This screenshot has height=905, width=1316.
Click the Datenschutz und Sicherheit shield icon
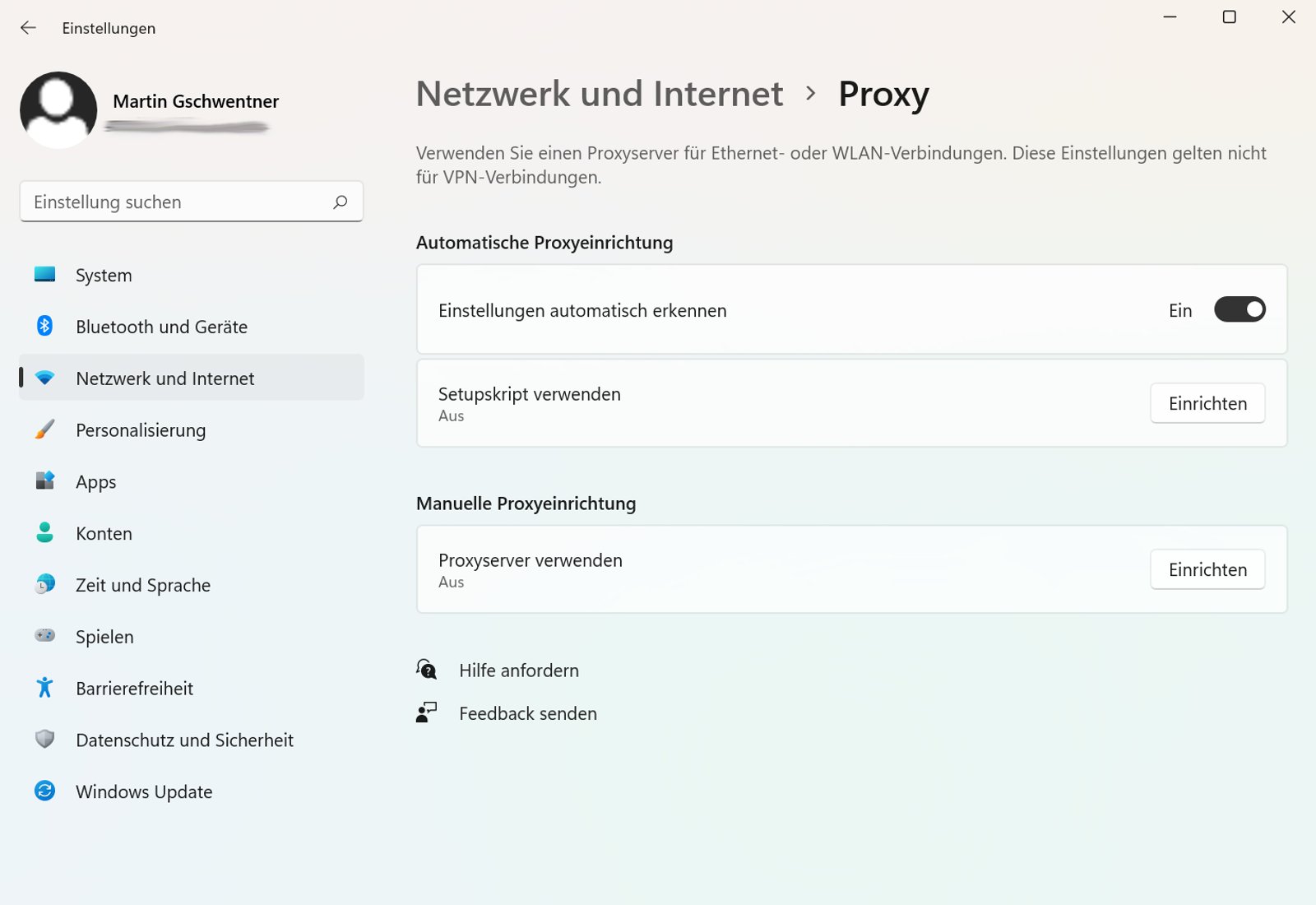point(44,739)
